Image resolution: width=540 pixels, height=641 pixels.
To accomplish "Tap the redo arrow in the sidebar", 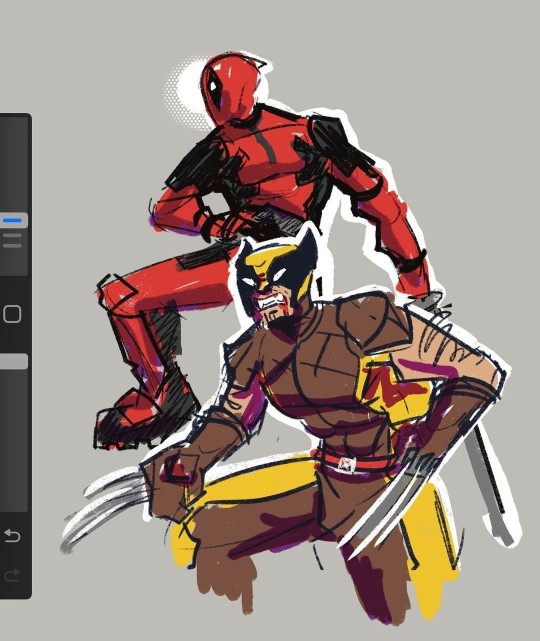I will click(12, 575).
